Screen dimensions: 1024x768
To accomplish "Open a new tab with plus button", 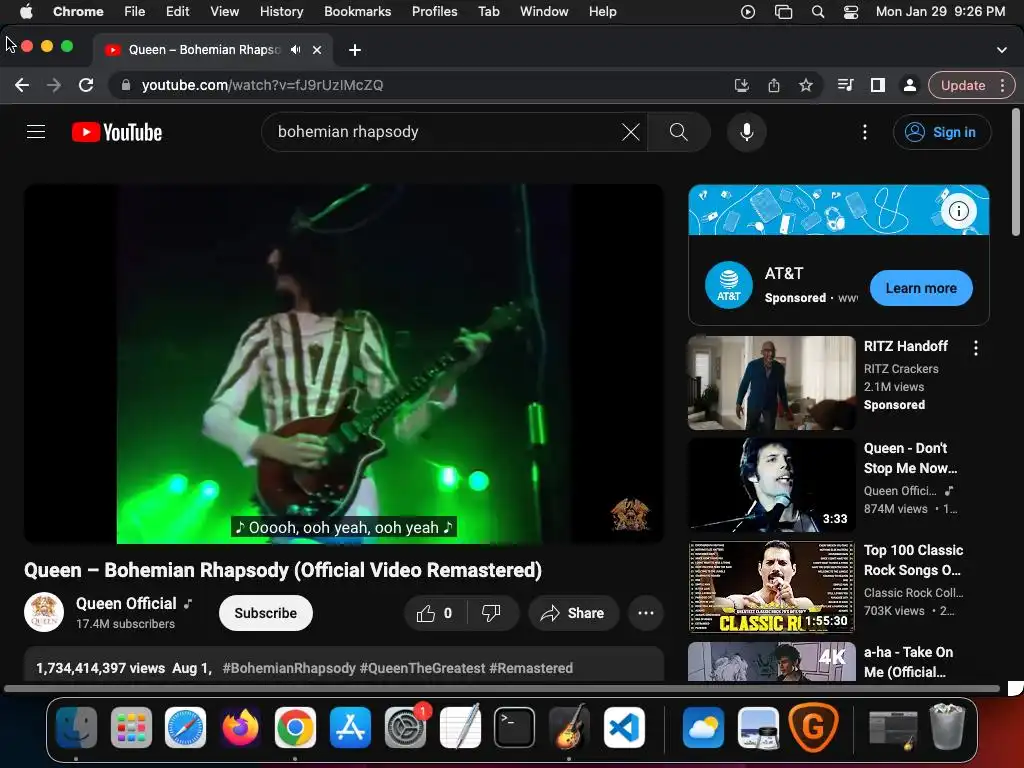I will click(x=355, y=50).
